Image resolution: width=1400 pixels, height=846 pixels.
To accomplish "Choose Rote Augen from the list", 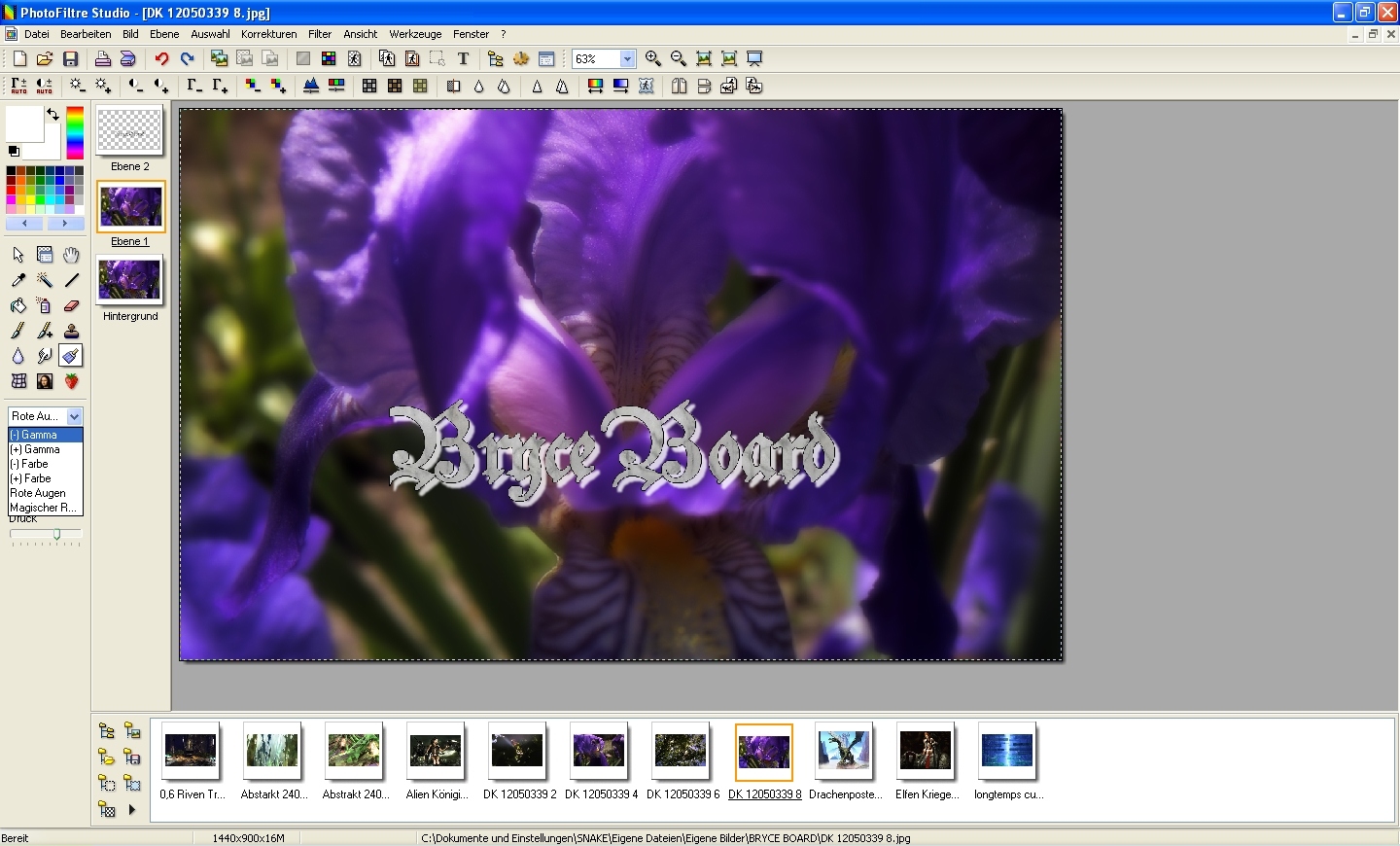I will (46, 493).
